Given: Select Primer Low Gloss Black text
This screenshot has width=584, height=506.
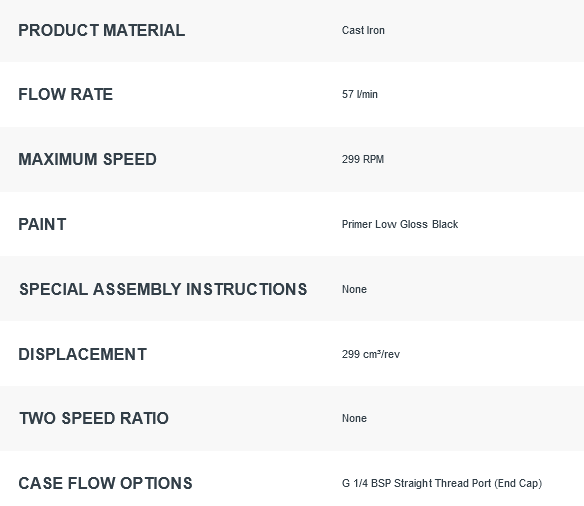Looking at the screenshot, I should pos(400,224).
